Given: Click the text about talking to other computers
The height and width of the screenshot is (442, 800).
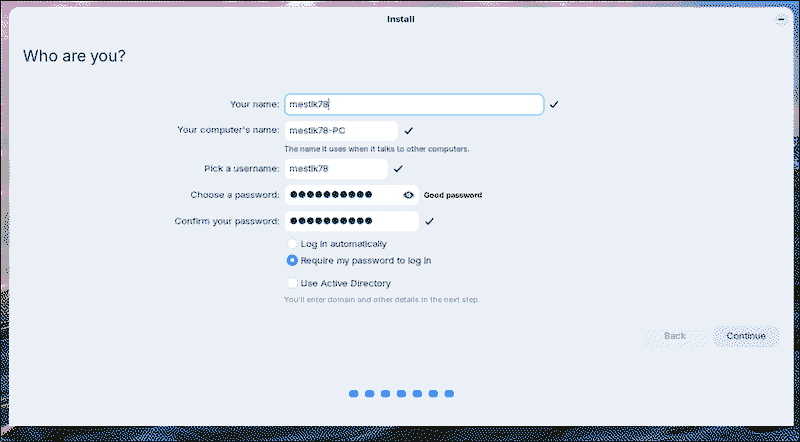Looking at the screenshot, I should (377, 149).
